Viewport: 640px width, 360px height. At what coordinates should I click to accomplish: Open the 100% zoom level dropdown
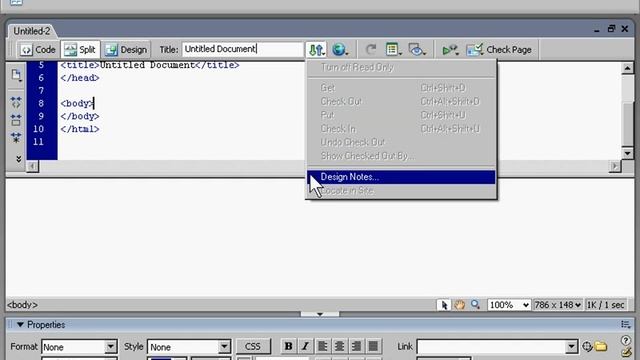point(509,305)
